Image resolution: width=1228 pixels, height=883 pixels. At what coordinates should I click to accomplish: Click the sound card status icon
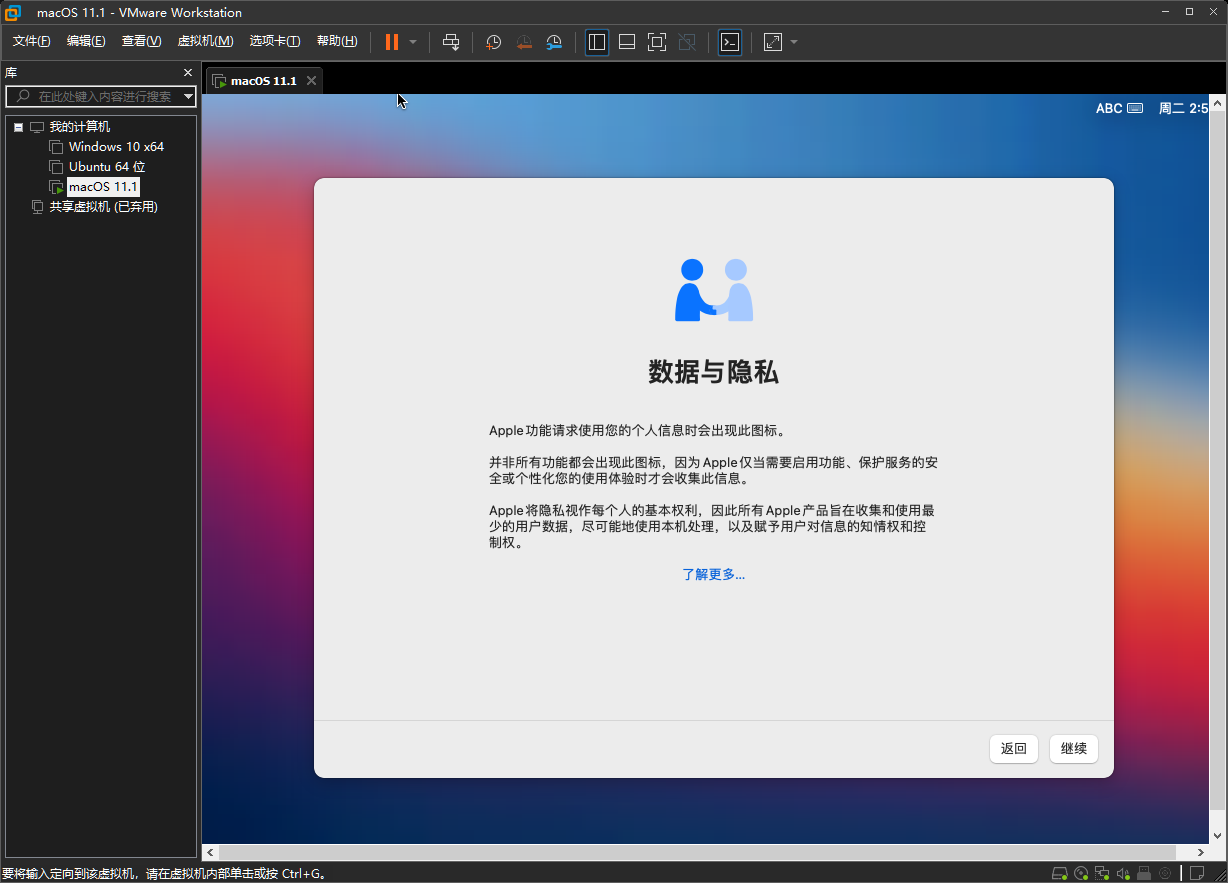1123,873
